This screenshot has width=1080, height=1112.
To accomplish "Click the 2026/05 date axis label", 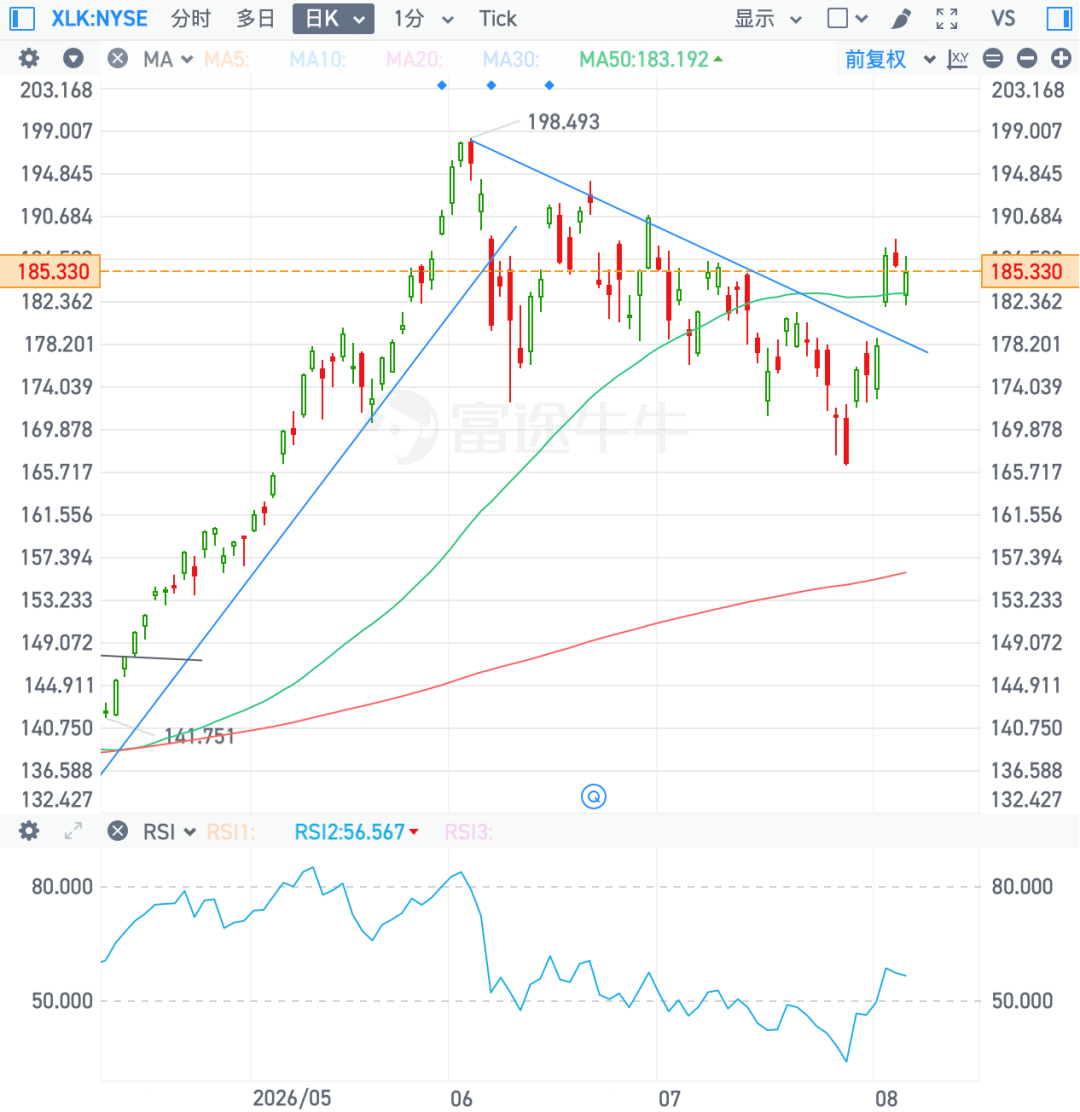I will coord(291,1098).
